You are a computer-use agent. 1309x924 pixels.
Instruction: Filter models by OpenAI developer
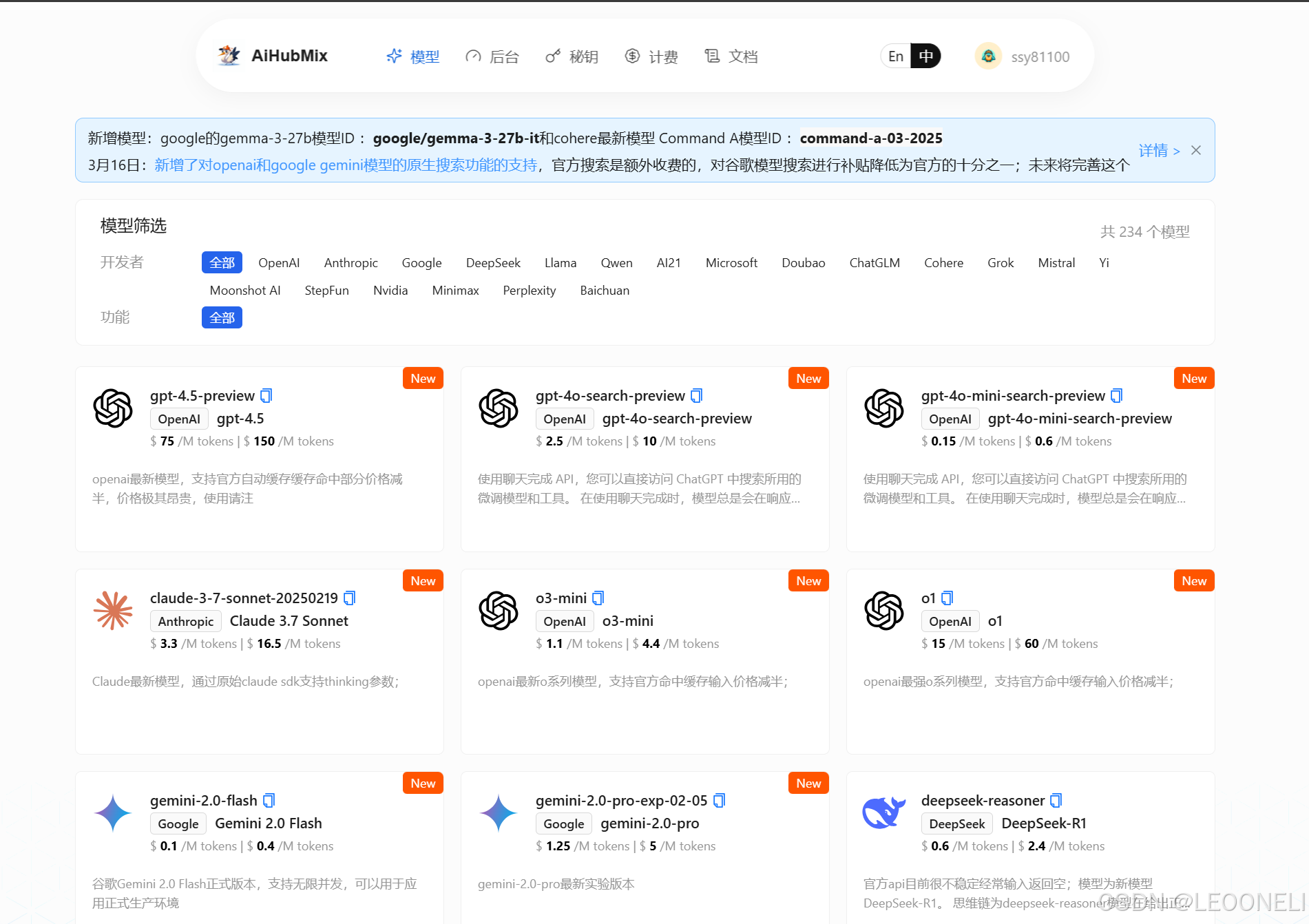(x=279, y=262)
